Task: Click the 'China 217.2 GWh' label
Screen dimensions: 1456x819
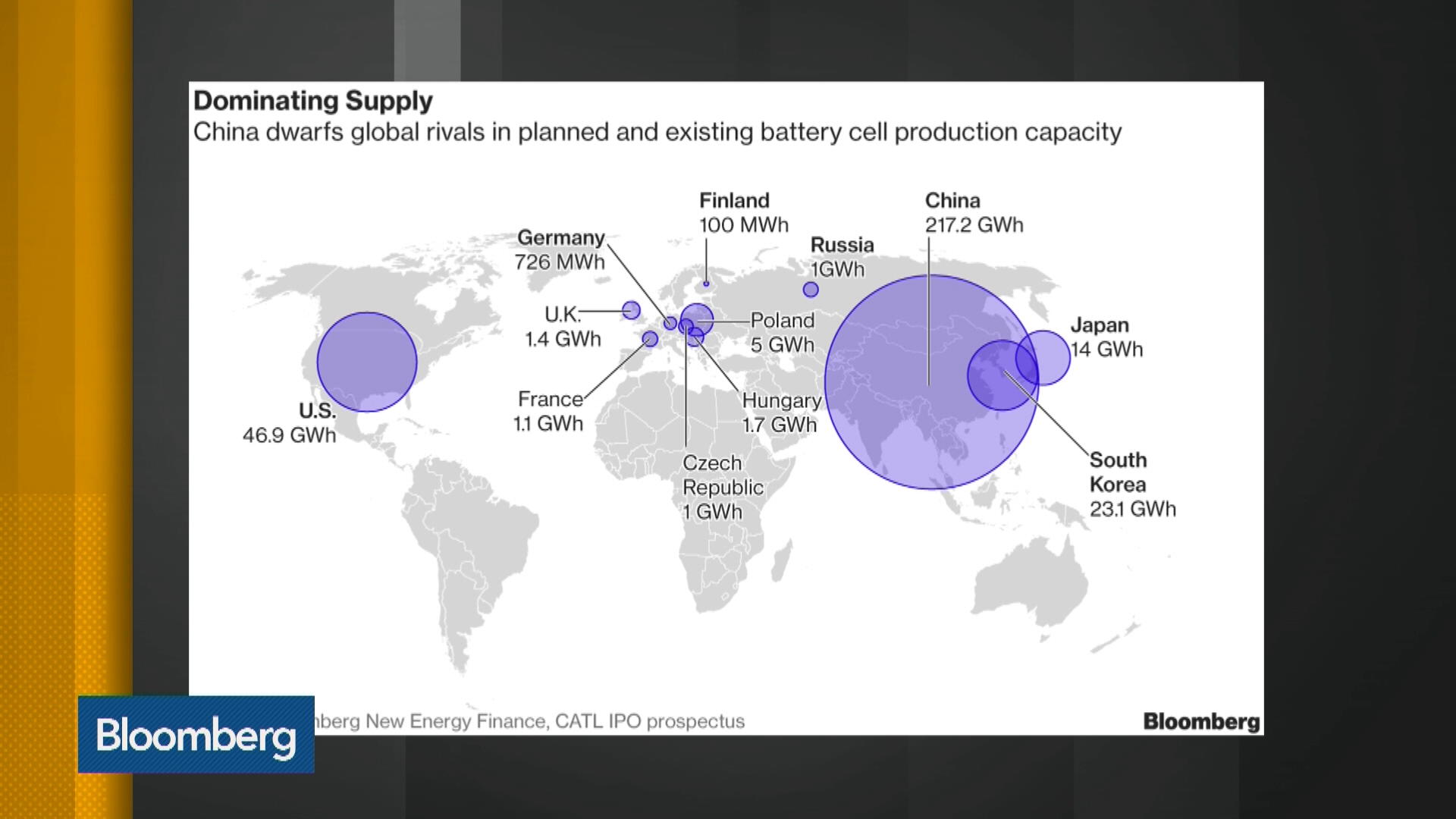Action: coord(974,212)
